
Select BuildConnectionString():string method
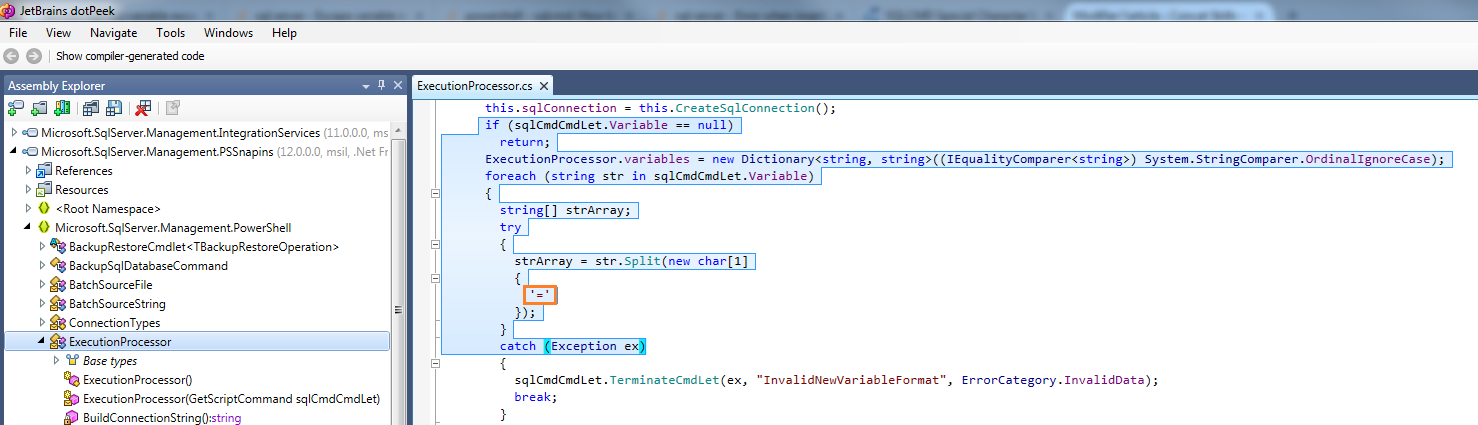[x=162, y=418]
